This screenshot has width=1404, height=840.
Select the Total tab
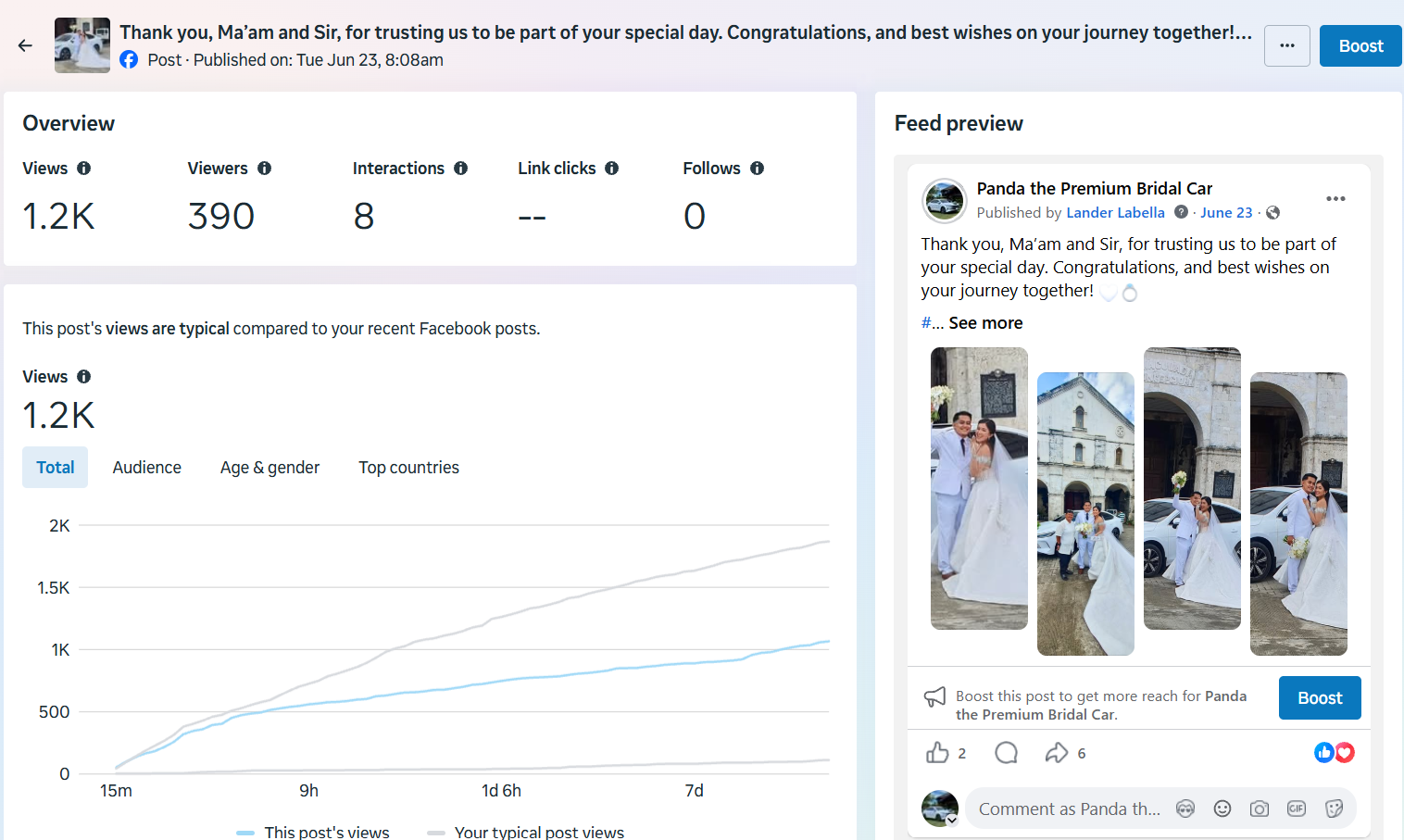coord(56,468)
